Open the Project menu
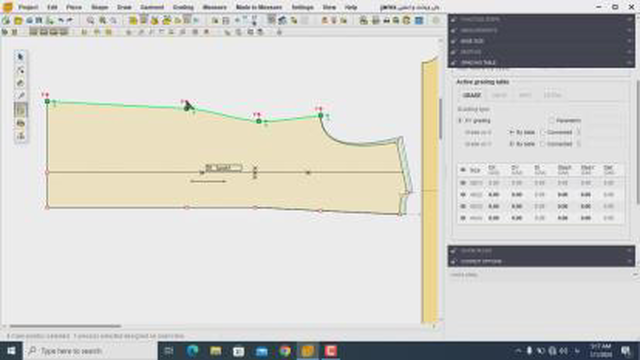640x360 pixels. (28, 7)
